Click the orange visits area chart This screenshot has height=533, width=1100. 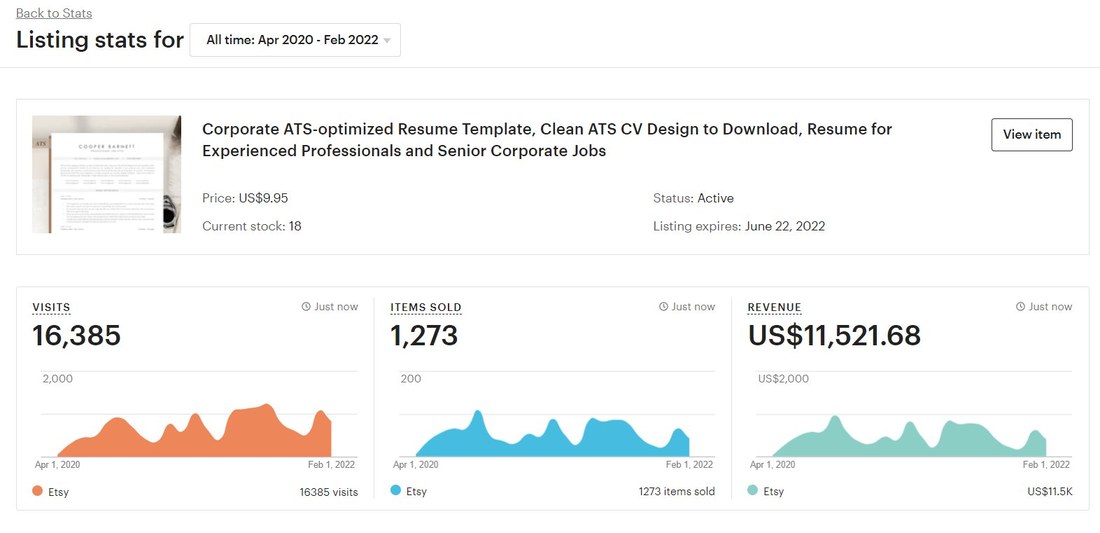(x=194, y=431)
